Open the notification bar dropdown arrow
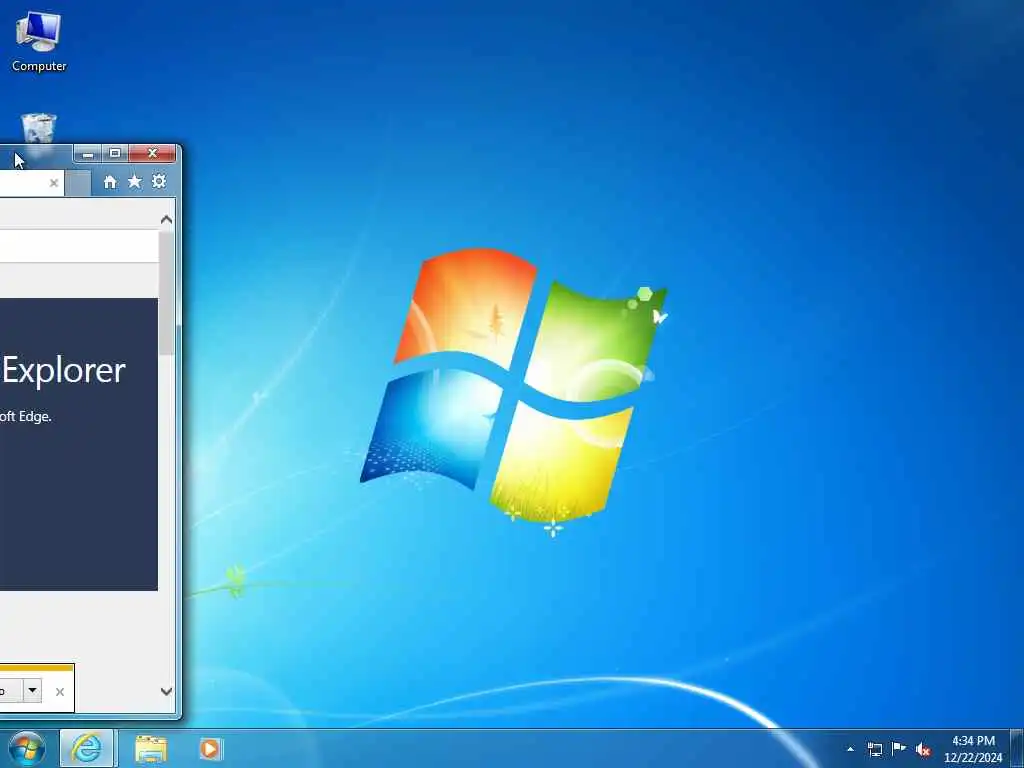 pyautogui.click(x=32, y=690)
